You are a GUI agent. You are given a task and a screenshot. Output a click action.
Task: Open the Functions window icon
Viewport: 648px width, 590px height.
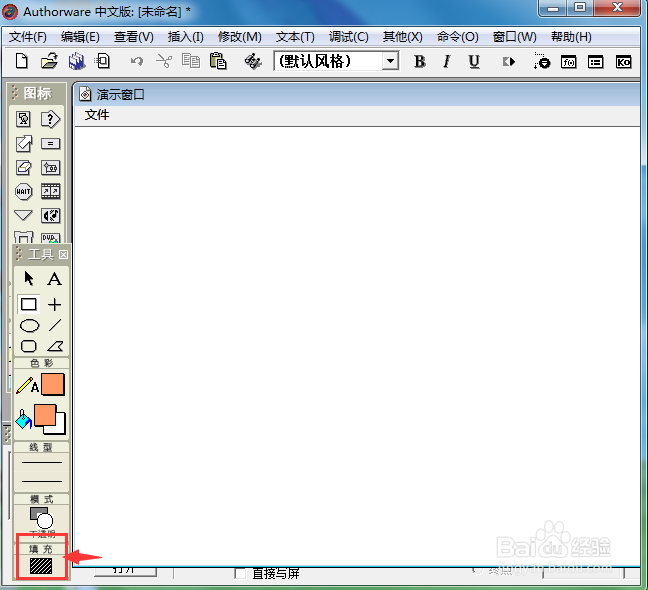[x=569, y=62]
